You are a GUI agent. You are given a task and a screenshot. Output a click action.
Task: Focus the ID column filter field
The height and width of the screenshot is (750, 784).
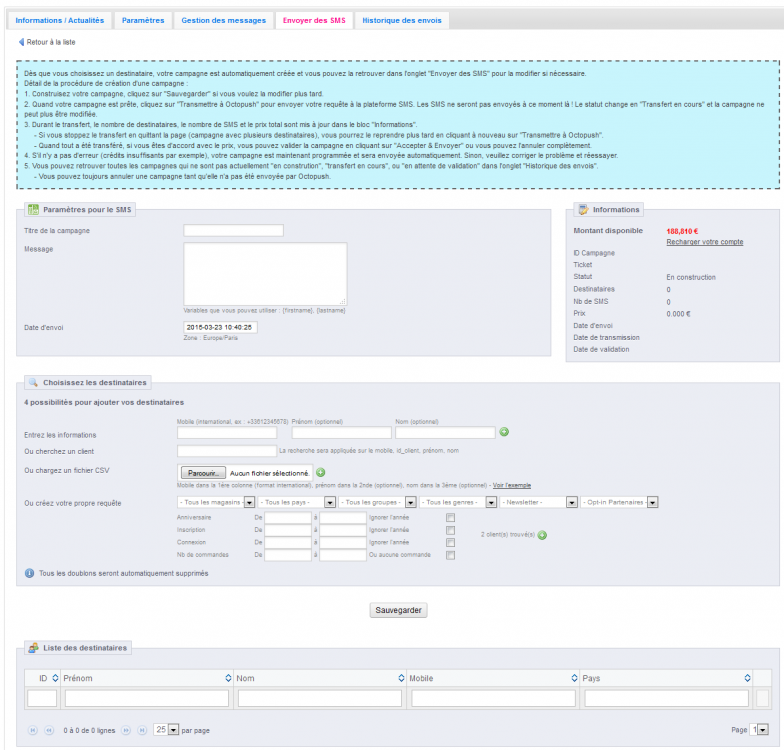(x=42, y=698)
